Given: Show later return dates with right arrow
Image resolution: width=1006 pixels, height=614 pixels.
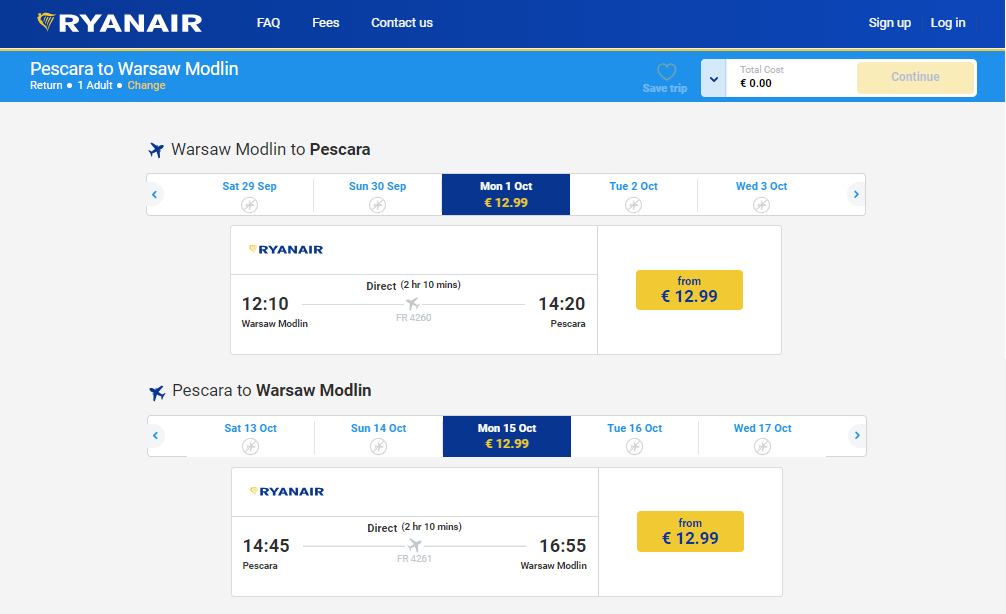Looking at the screenshot, I should 857,436.
